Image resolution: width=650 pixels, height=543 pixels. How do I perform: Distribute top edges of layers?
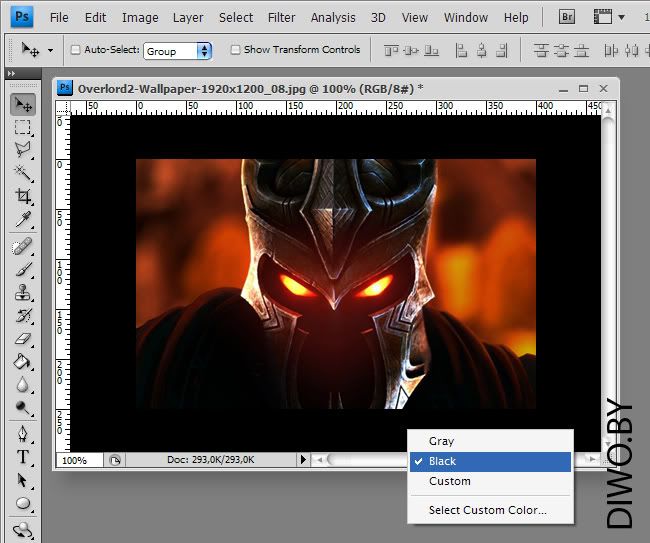[x=541, y=51]
